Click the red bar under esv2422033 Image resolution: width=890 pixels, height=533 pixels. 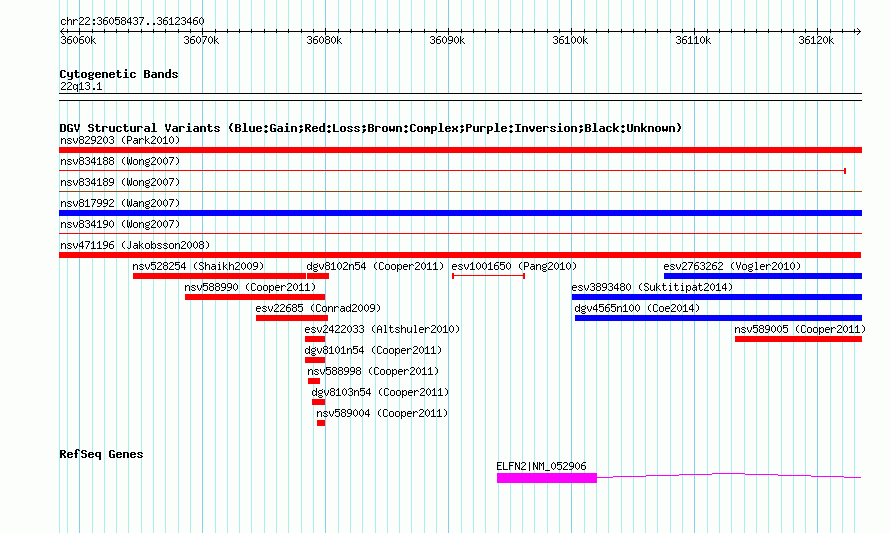tap(315, 339)
